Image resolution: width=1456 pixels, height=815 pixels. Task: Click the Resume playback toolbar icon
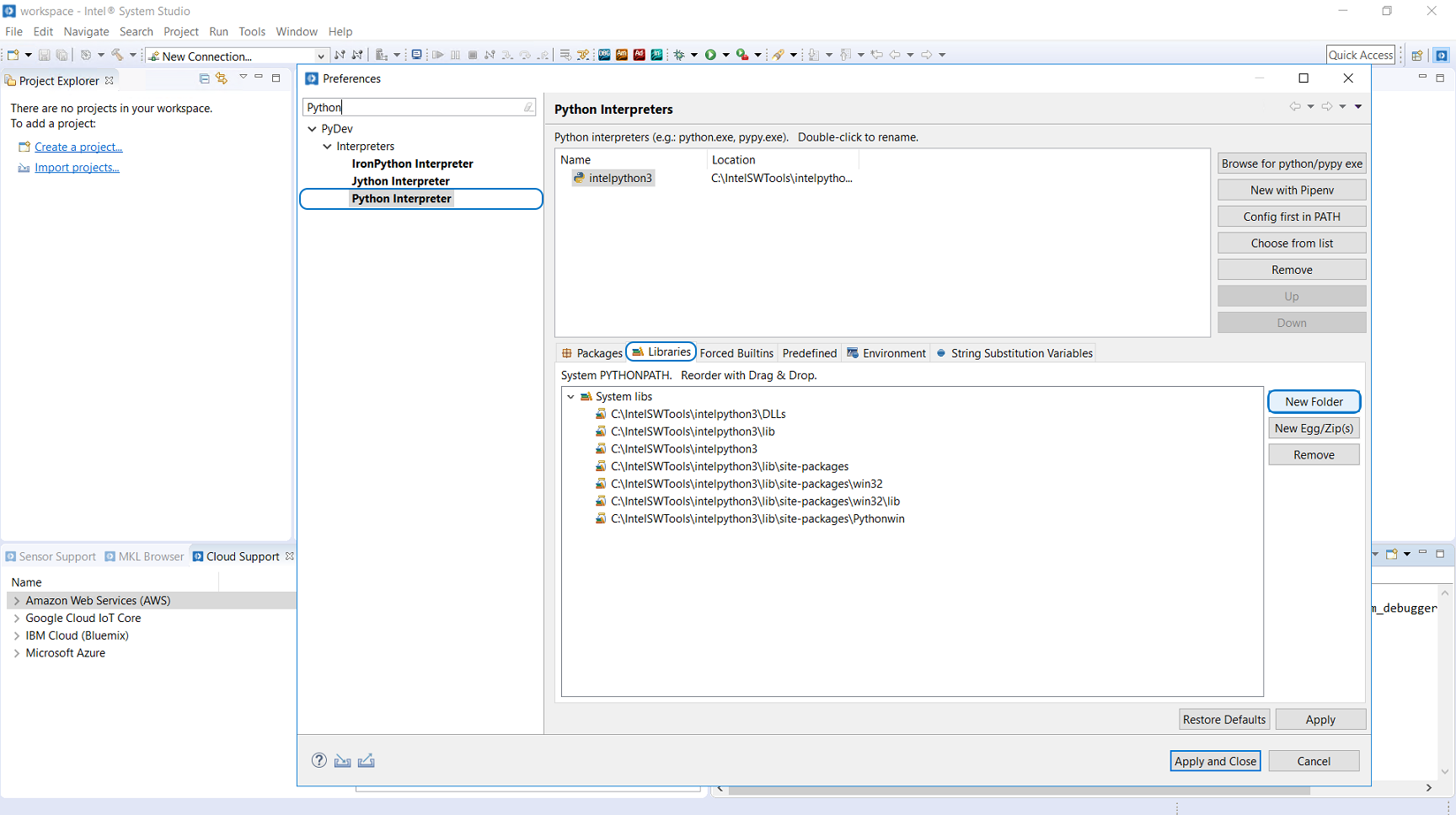click(x=437, y=55)
